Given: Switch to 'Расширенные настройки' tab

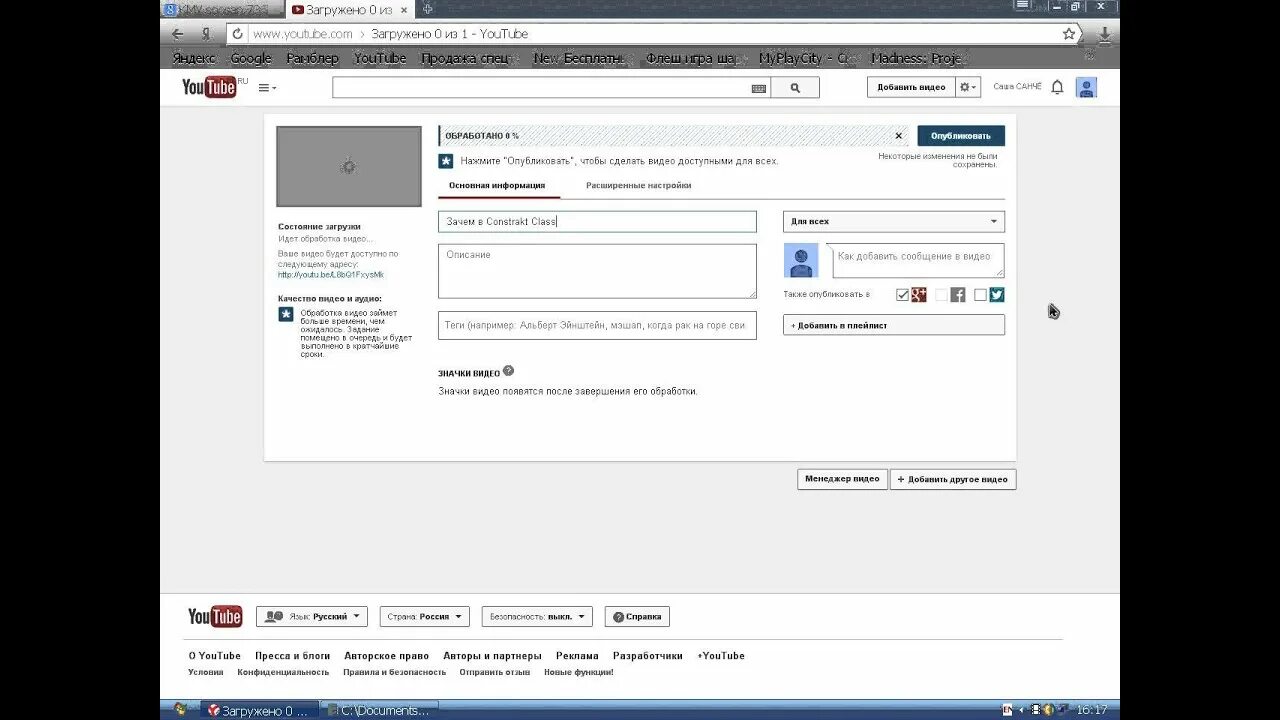Looking at the screenshot, I should (639, 186).
